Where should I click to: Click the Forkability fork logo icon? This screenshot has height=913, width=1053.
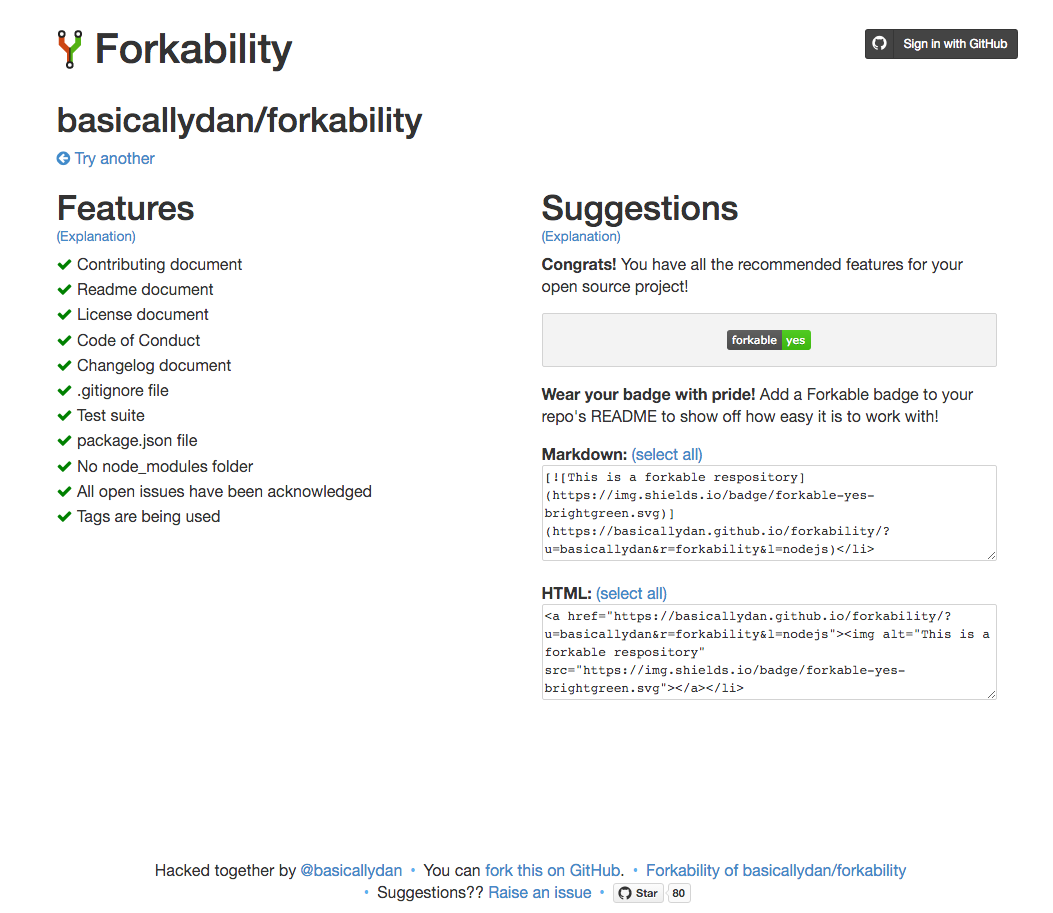pos(68,48)
